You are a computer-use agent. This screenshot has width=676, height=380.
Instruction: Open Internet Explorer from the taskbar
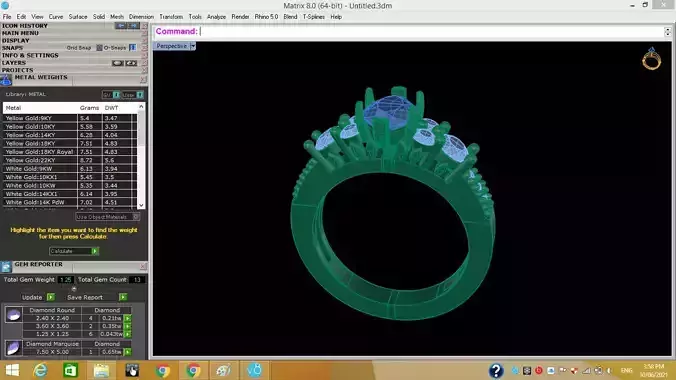click(41, 370)
